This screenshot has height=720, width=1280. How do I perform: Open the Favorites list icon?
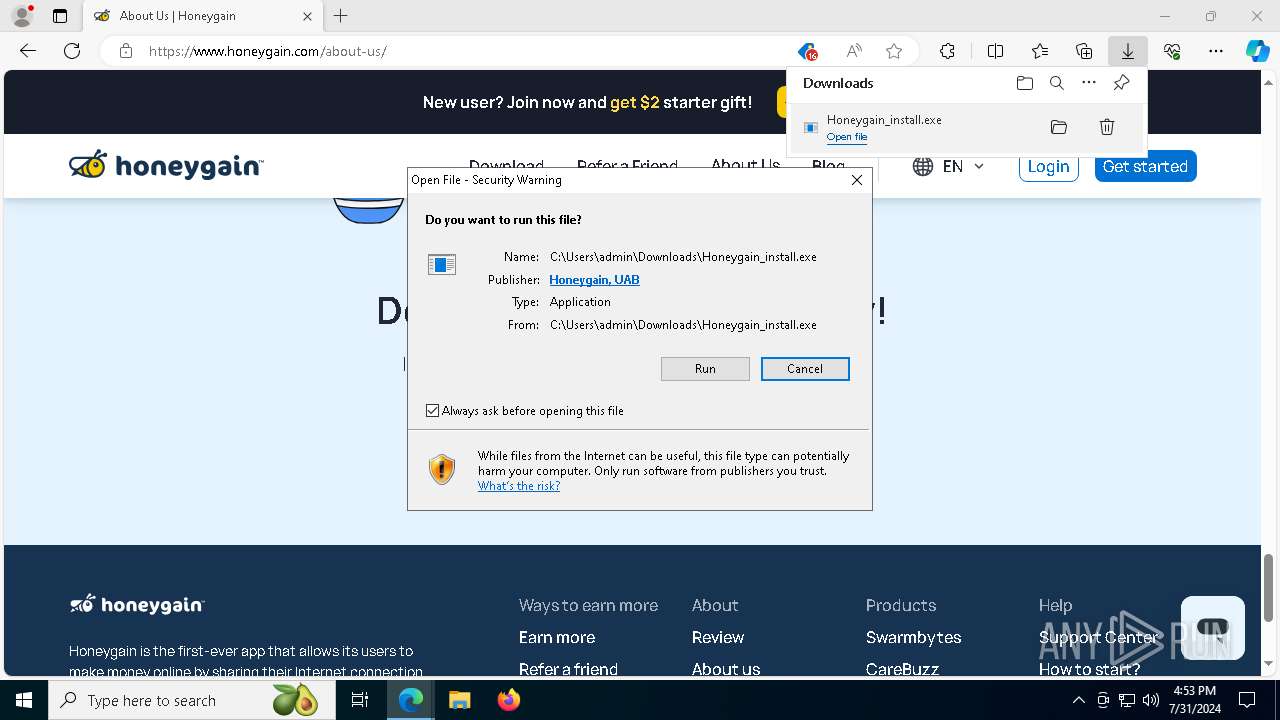(1040, 51)
